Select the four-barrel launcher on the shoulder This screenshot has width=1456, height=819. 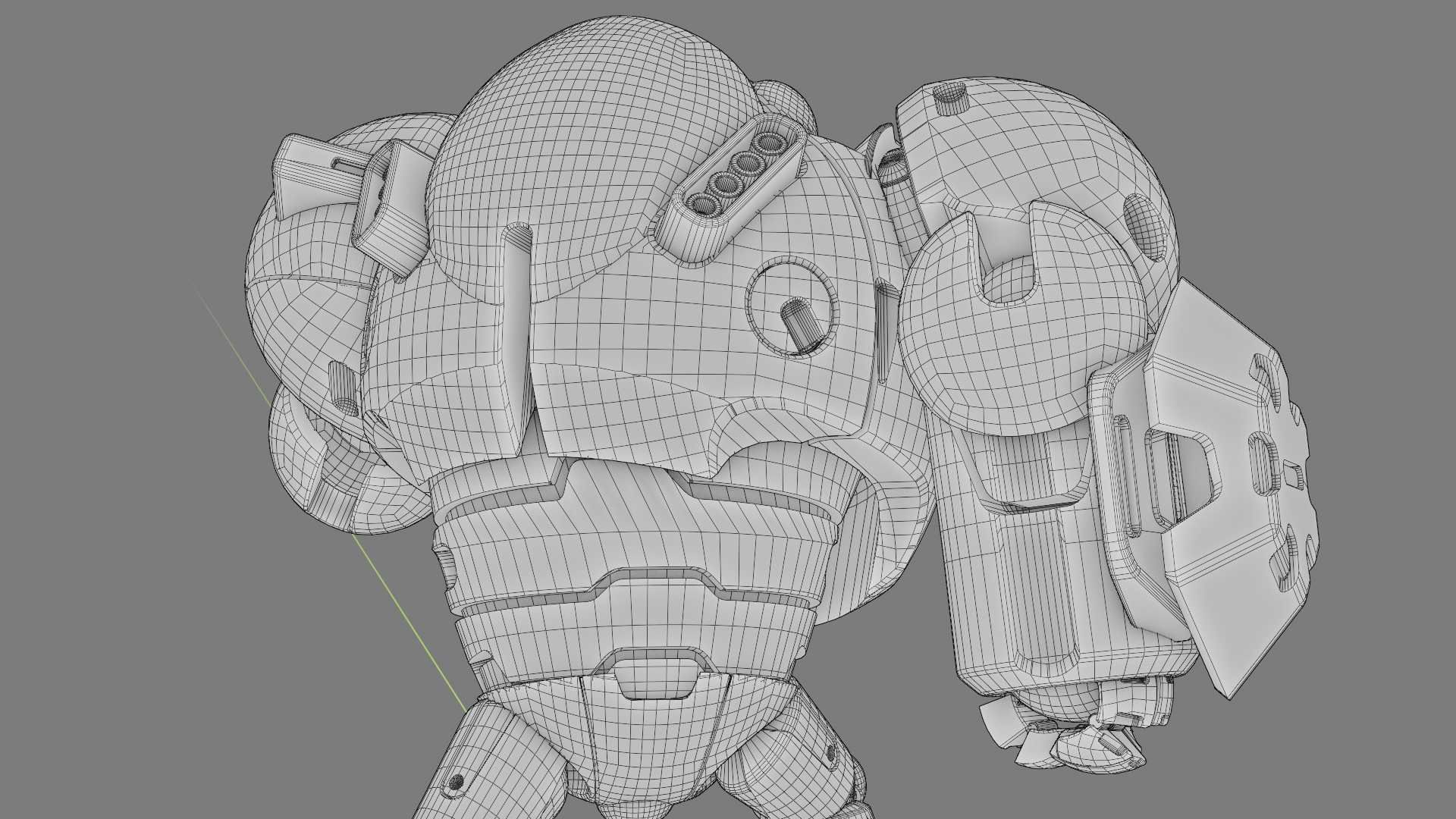(x=731, y=190)
